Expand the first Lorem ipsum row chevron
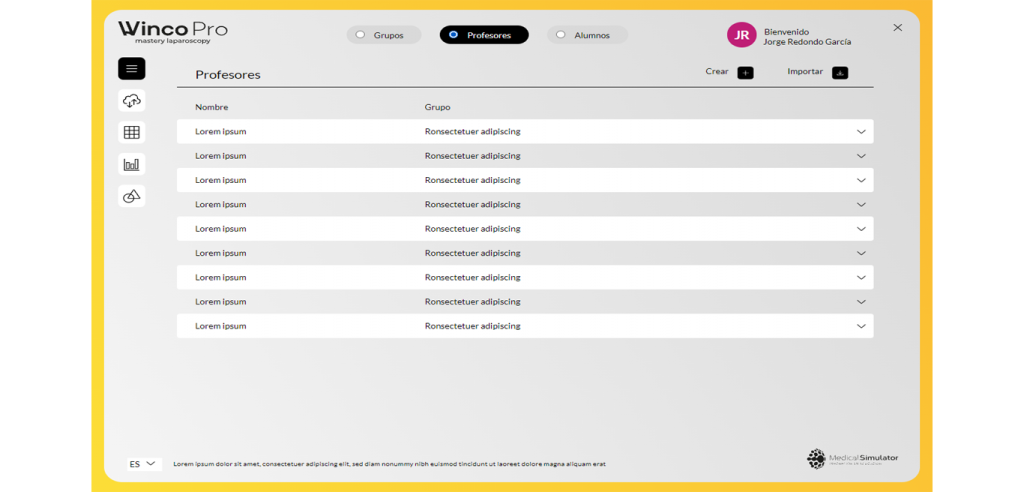Image resolution: width=1024 pixels, height=492 pixels. click(861, 132)
